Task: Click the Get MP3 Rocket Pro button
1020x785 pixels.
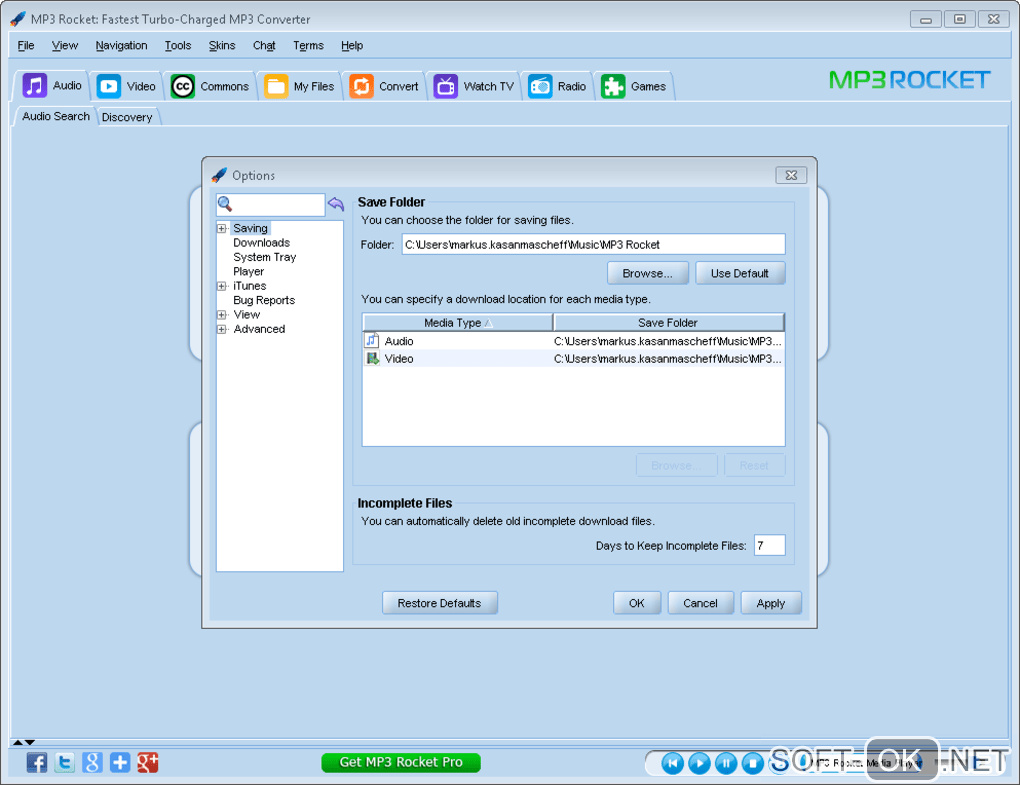Action: click(401, 762)
